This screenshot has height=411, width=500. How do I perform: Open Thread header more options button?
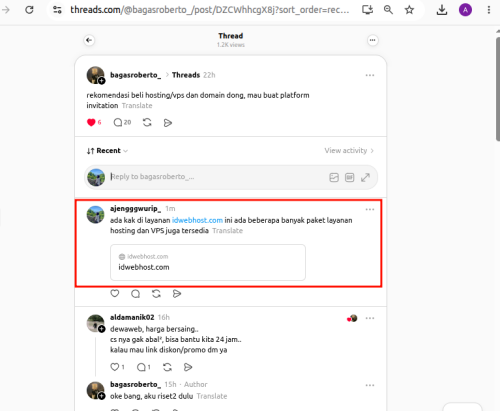372,40
